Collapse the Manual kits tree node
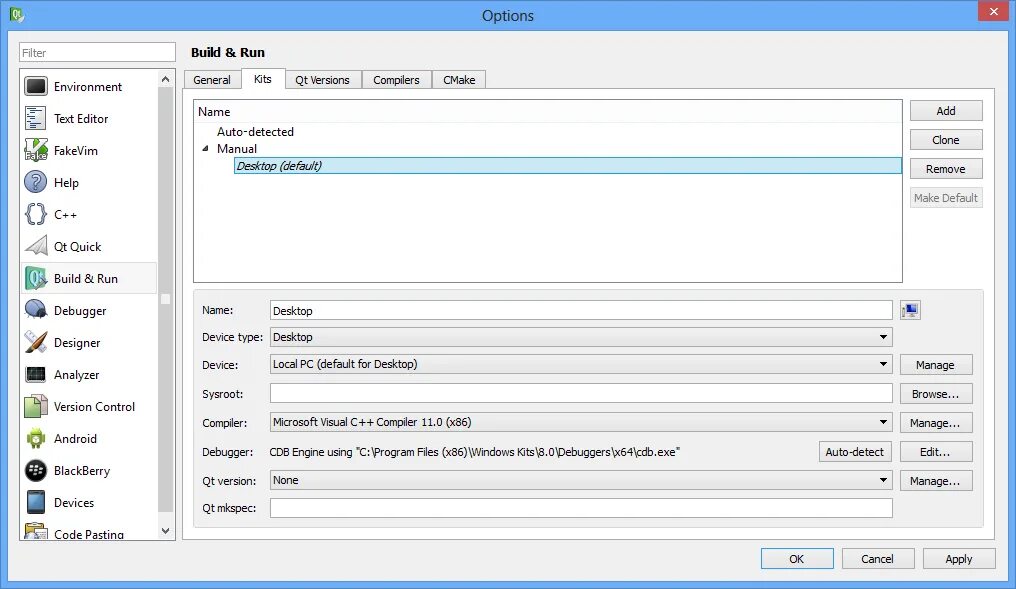 pyautogui.click(x=205, y=148)
